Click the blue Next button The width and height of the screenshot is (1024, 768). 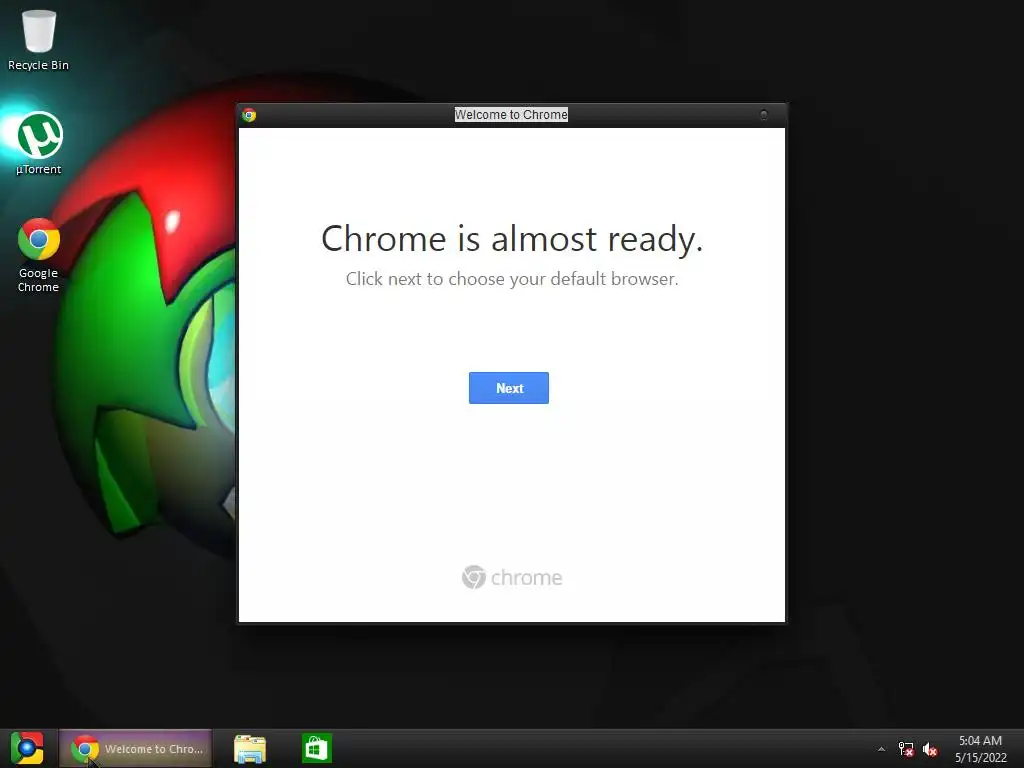[x=509, y=388]
